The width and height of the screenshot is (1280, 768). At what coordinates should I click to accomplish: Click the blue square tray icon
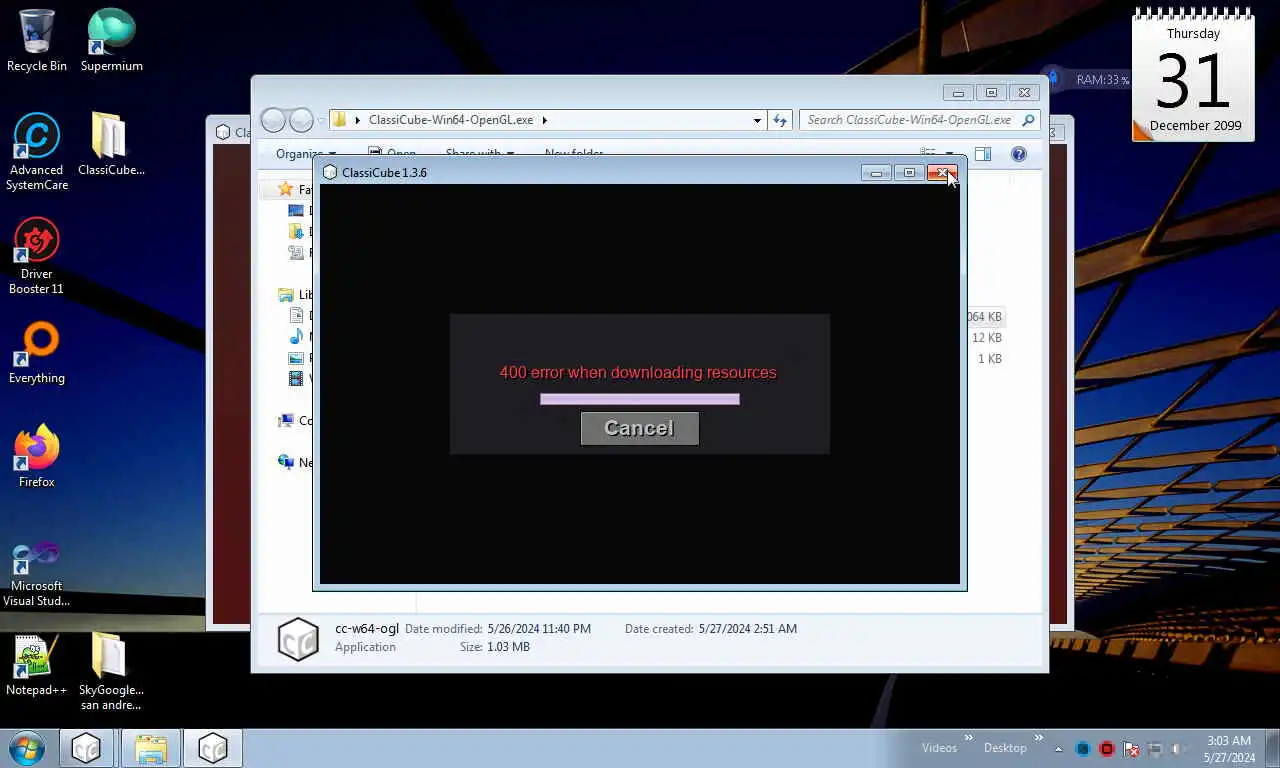[x=1083, y=748]
